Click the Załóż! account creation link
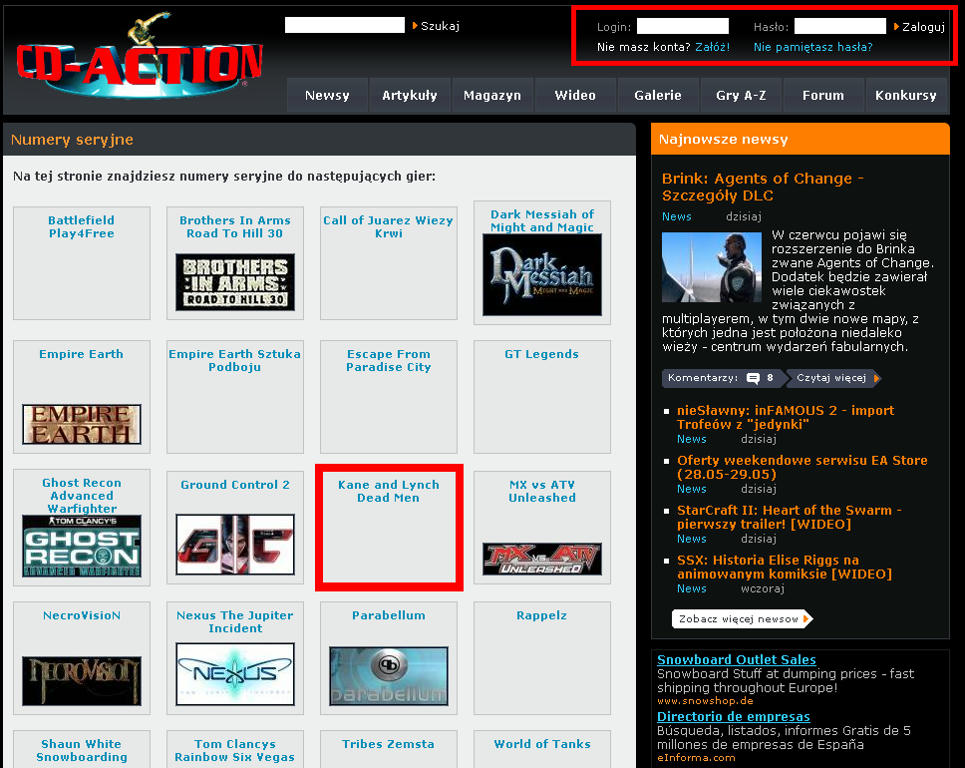The width and height of the screenshot is (965, 768). coord(713,47)
